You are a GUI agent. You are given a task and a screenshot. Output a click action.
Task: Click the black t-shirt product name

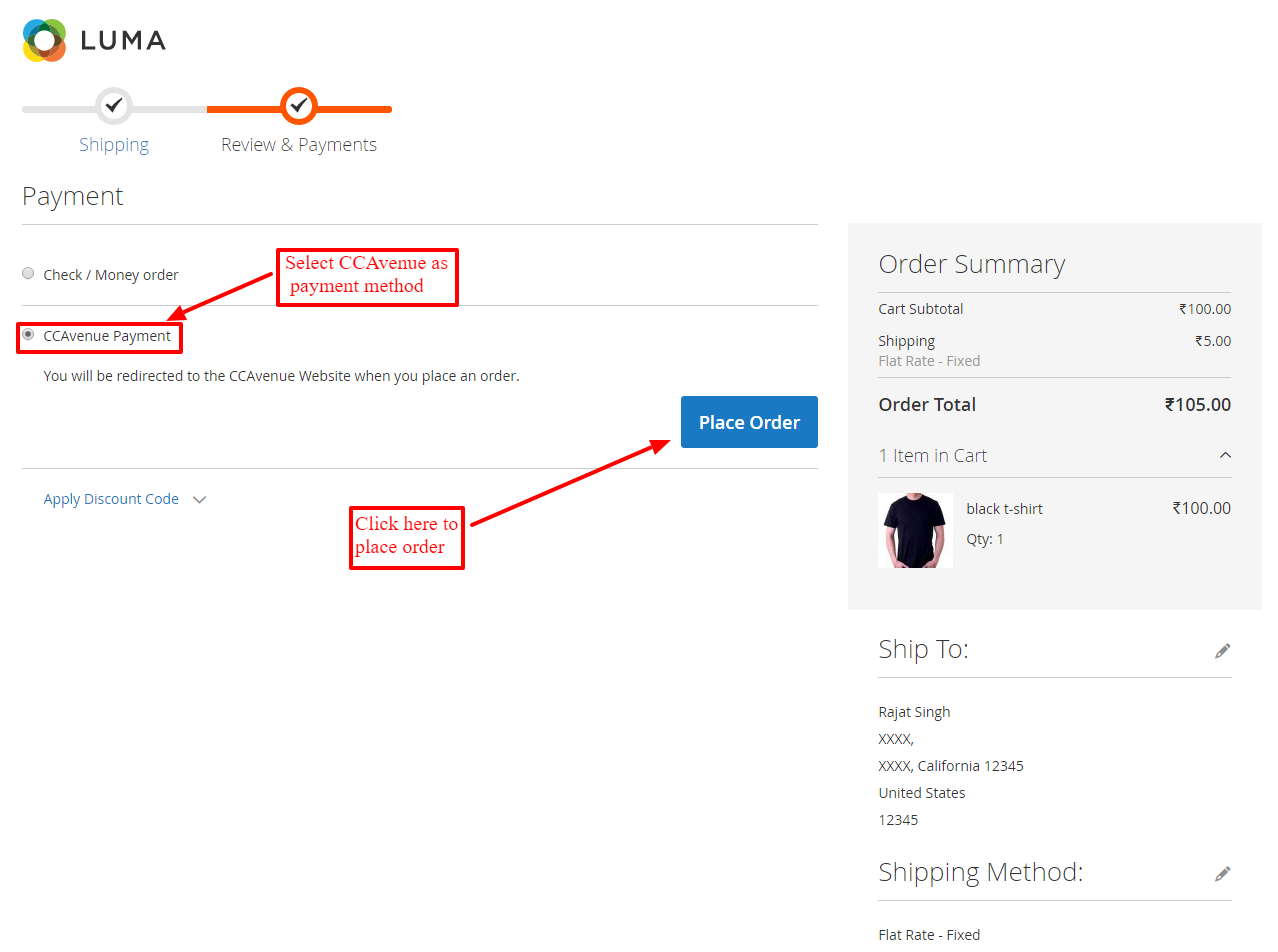1004,509
